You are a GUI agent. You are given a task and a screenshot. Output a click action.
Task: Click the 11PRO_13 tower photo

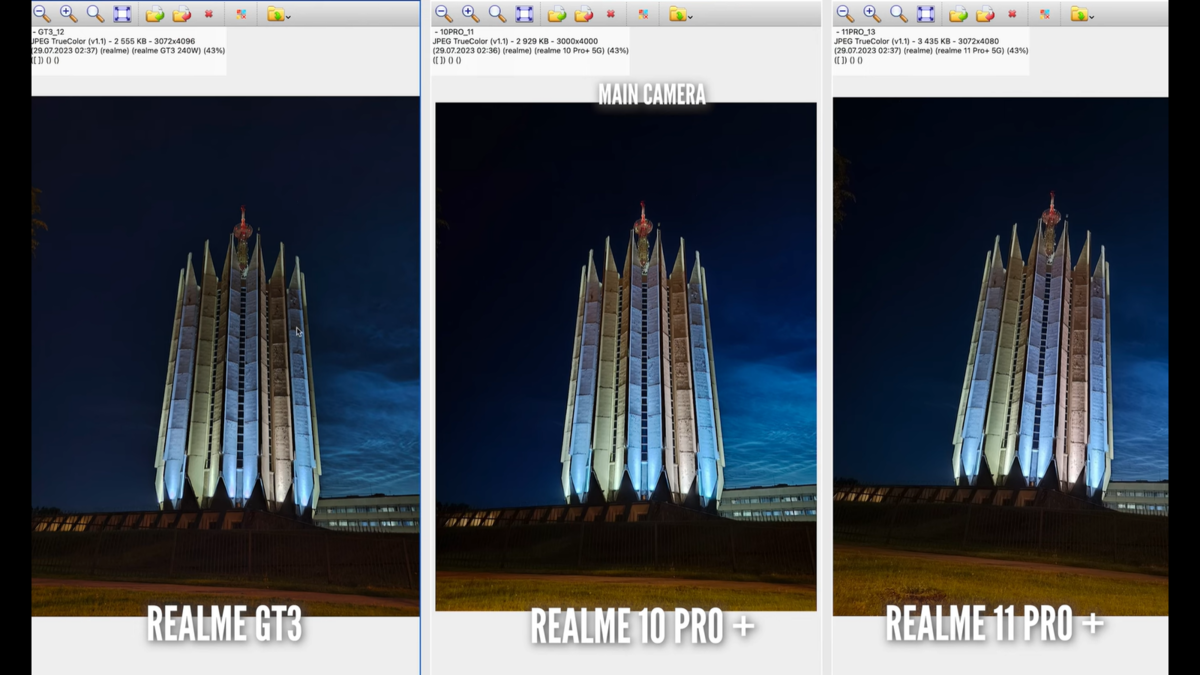[x=1000, y=356]
